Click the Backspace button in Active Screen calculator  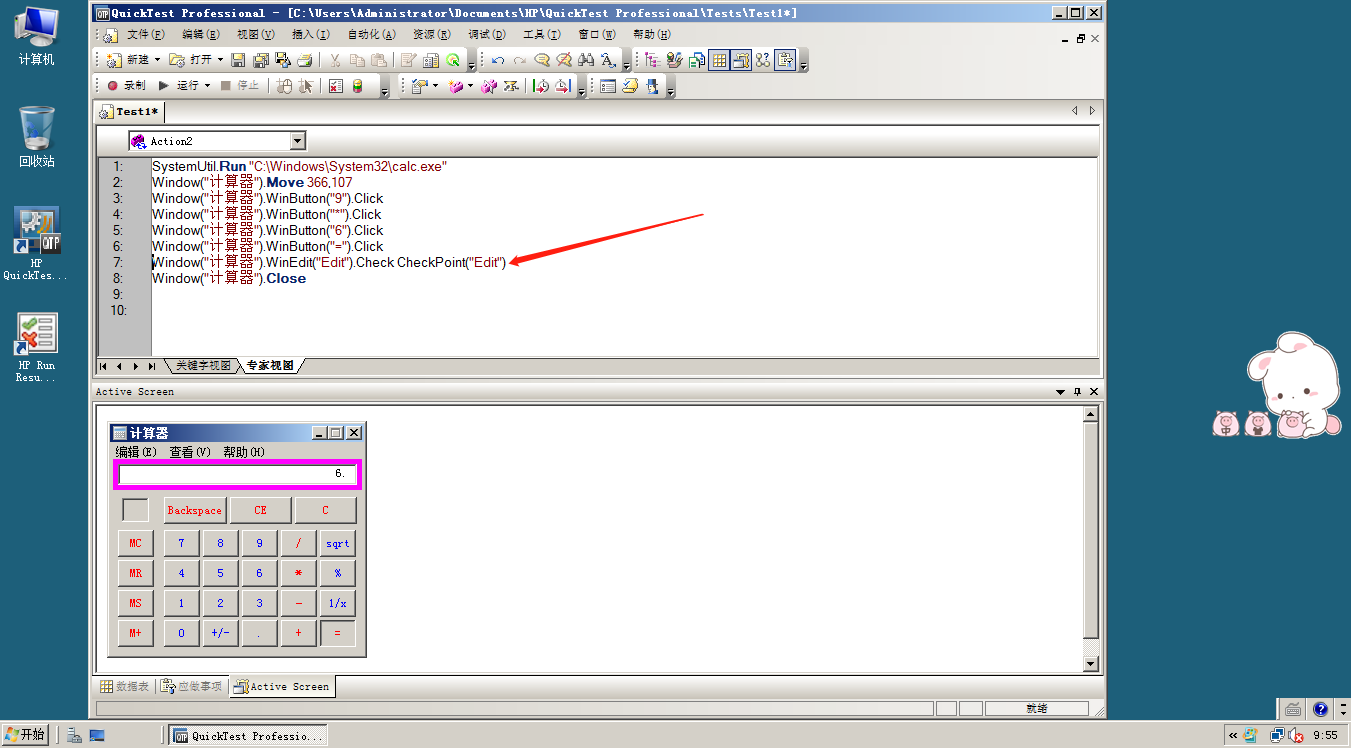click(195, 510)
